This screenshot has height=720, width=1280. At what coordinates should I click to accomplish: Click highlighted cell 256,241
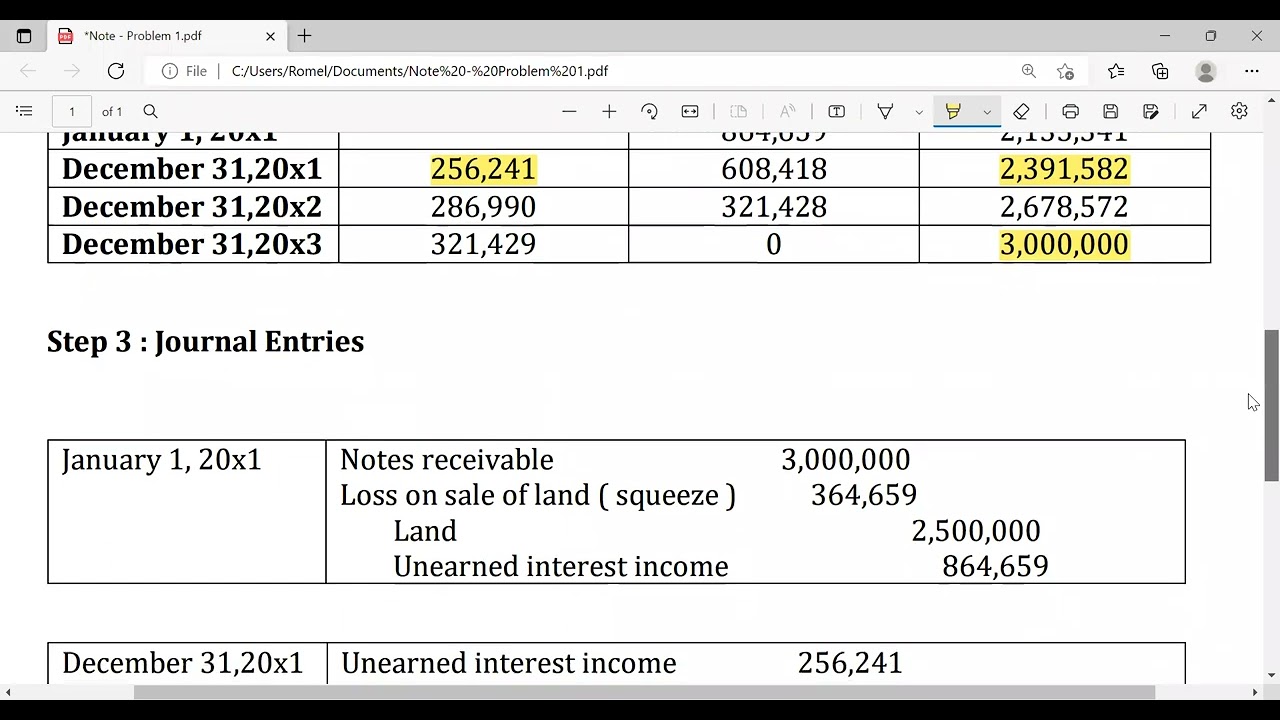[x=483, y=169]
